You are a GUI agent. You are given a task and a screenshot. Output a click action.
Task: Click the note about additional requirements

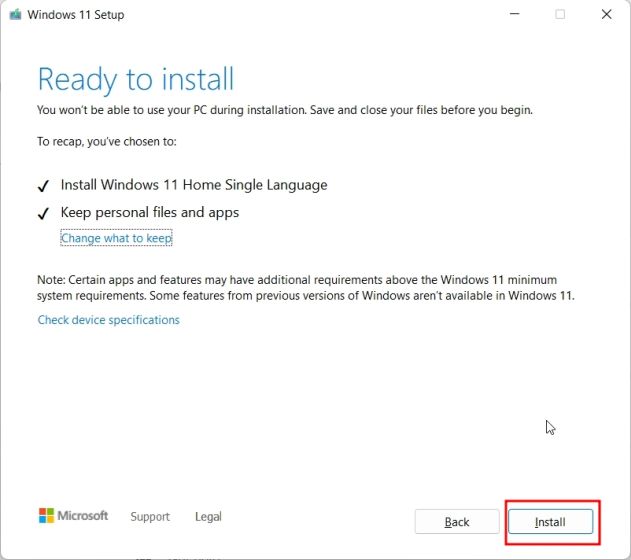click(x=306, y=288)
